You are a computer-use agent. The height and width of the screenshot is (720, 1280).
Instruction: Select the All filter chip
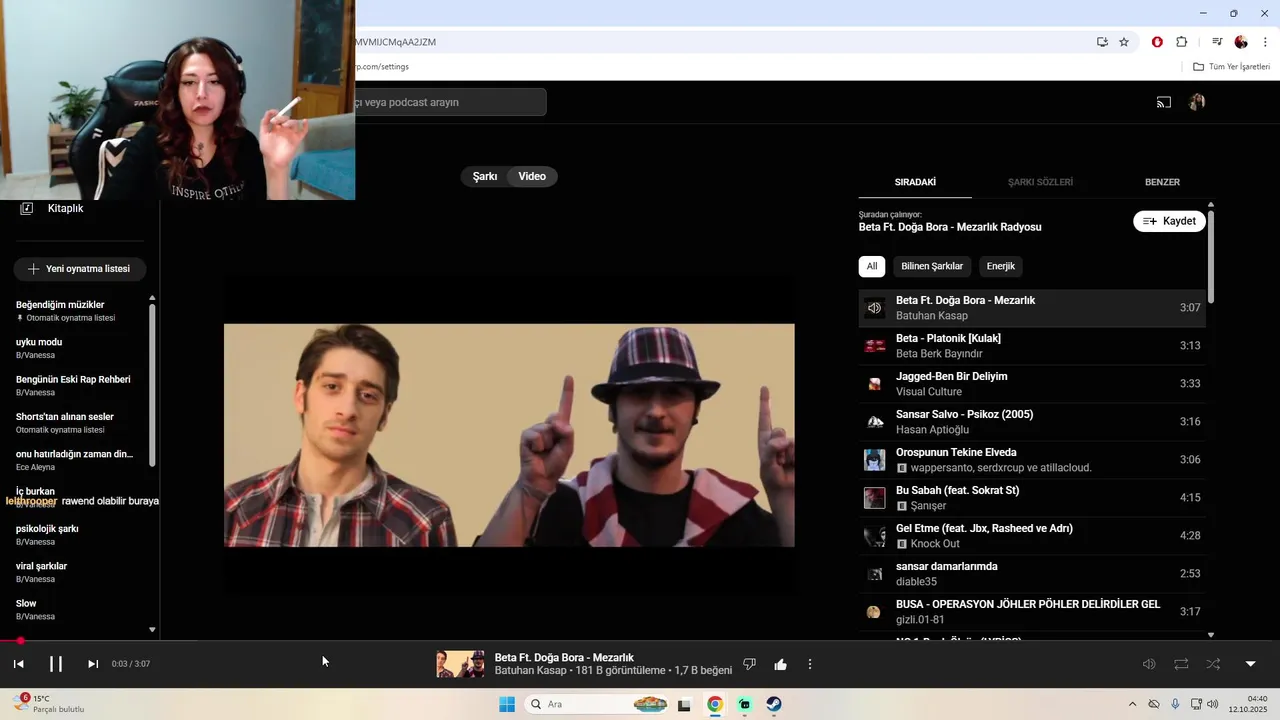872,266
